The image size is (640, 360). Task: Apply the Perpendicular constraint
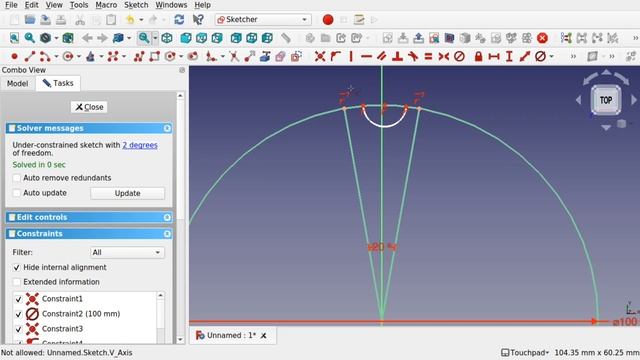tap(397, 56)
